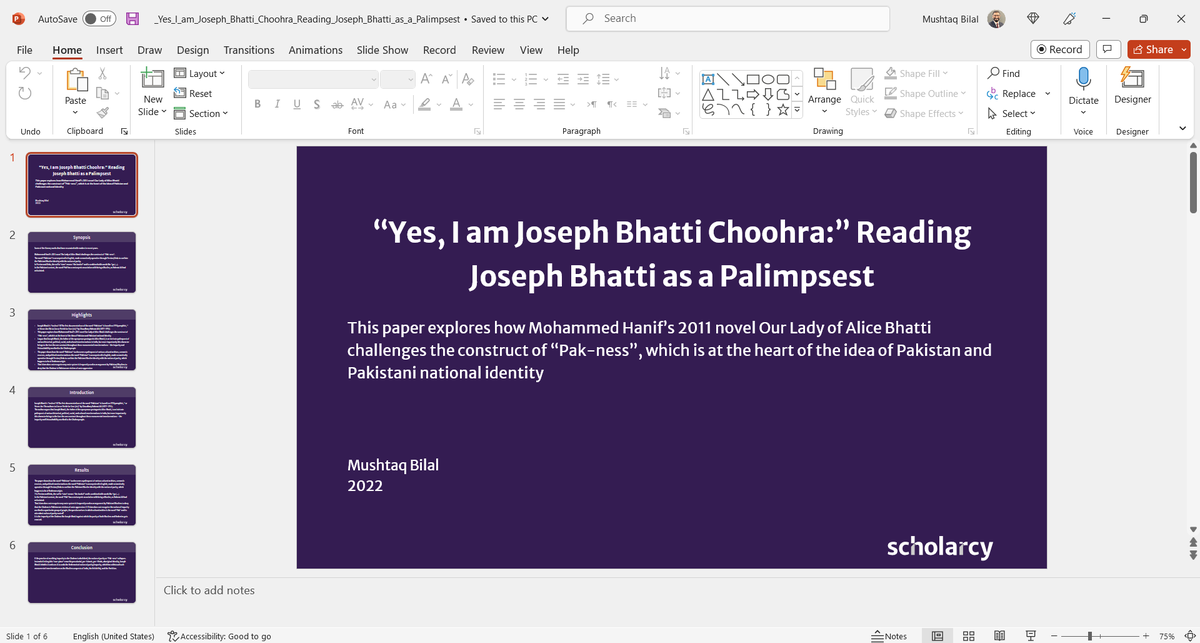This screenshot has width=1200, height=643.
Task: Open the Transitions tab
Action: click(x=249, y=50)
